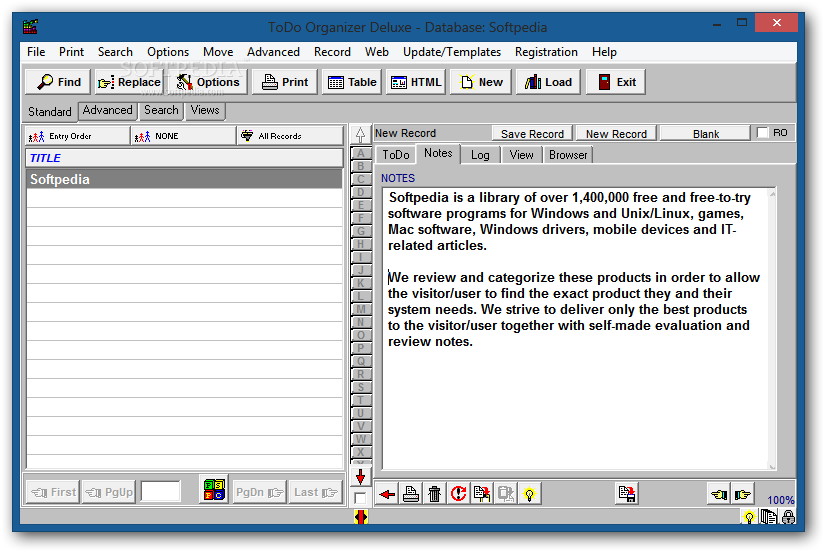Click the red-yellow splitter arrows icon
Image resolution: width=825 pixels, height=552 pixels.
pos(360,517)
